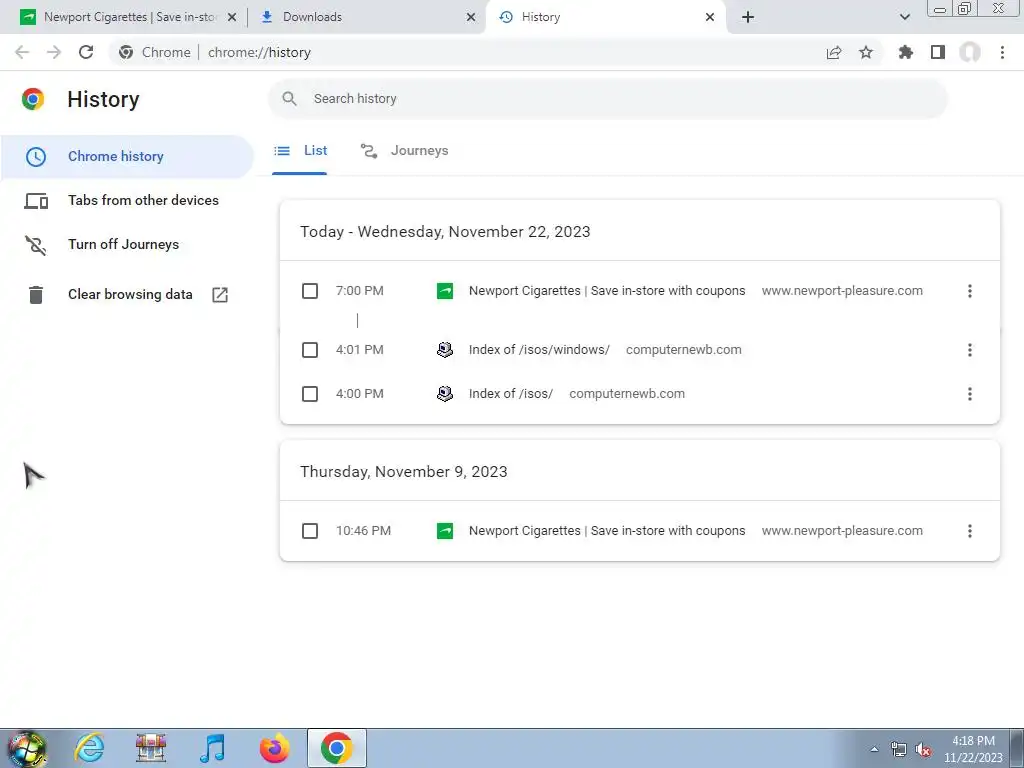
Task: Show hidden tray icons arrow
Action: click(874, 750)
